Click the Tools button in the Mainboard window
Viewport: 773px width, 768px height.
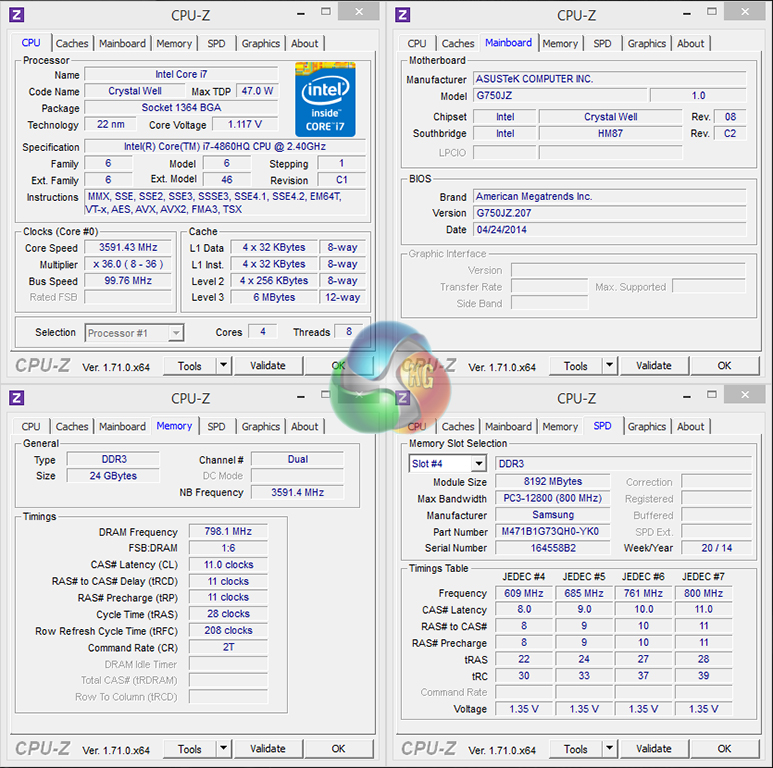click(x=576, y=366)
